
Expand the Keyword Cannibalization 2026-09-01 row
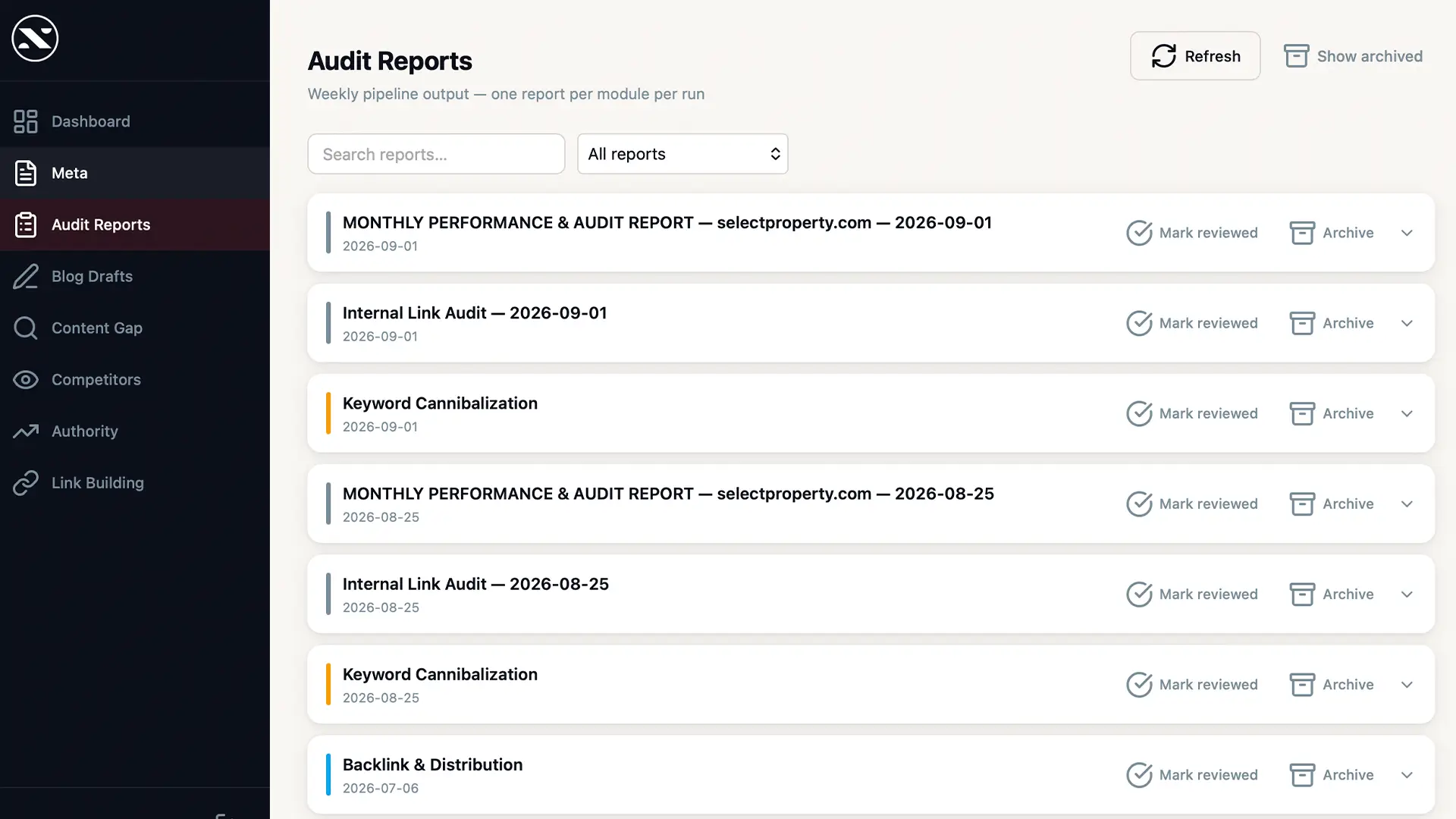1407,413
